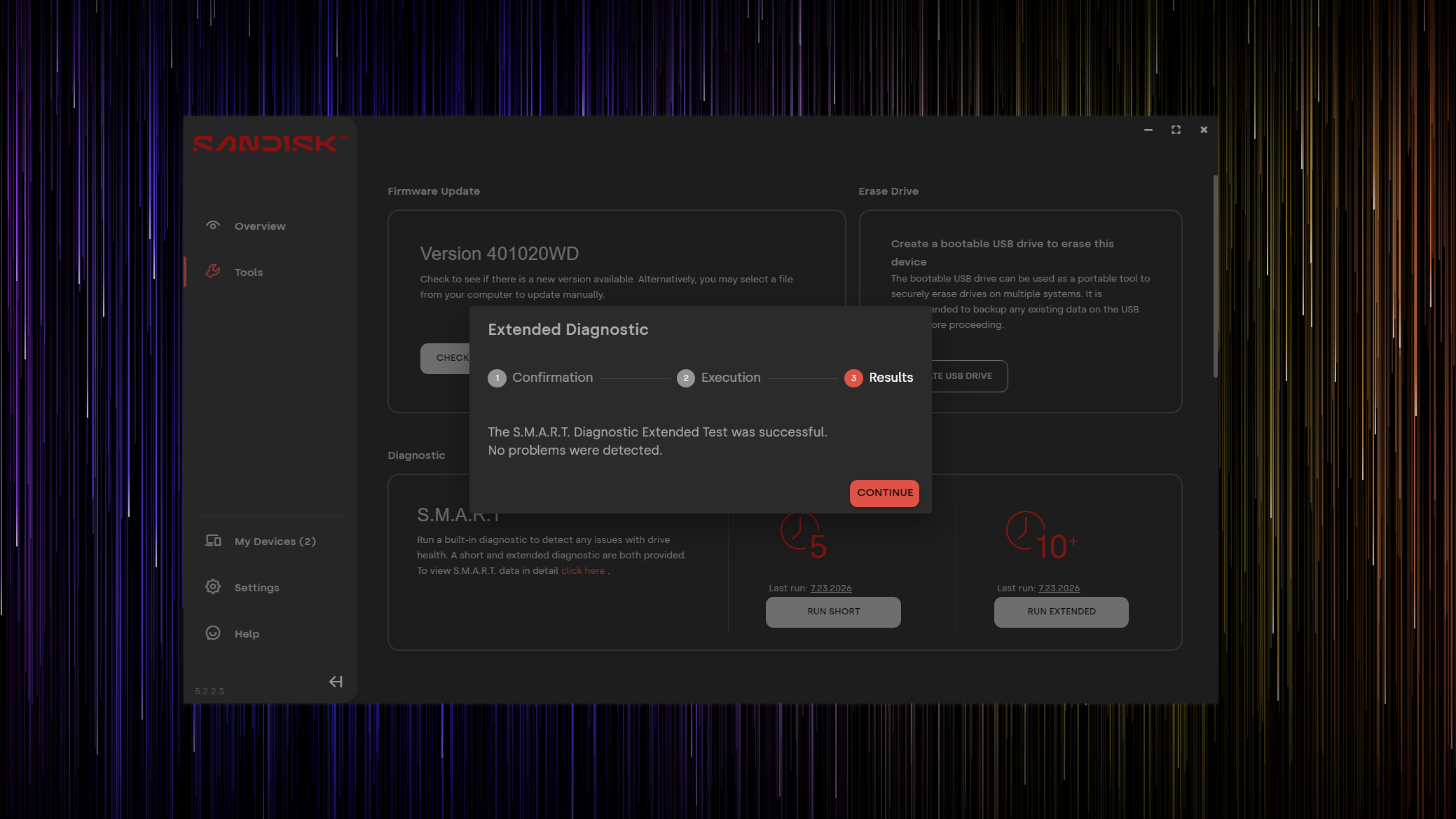Click the Help smiley icon
This screenshot has height=819, width=1456.
point(213,633)
